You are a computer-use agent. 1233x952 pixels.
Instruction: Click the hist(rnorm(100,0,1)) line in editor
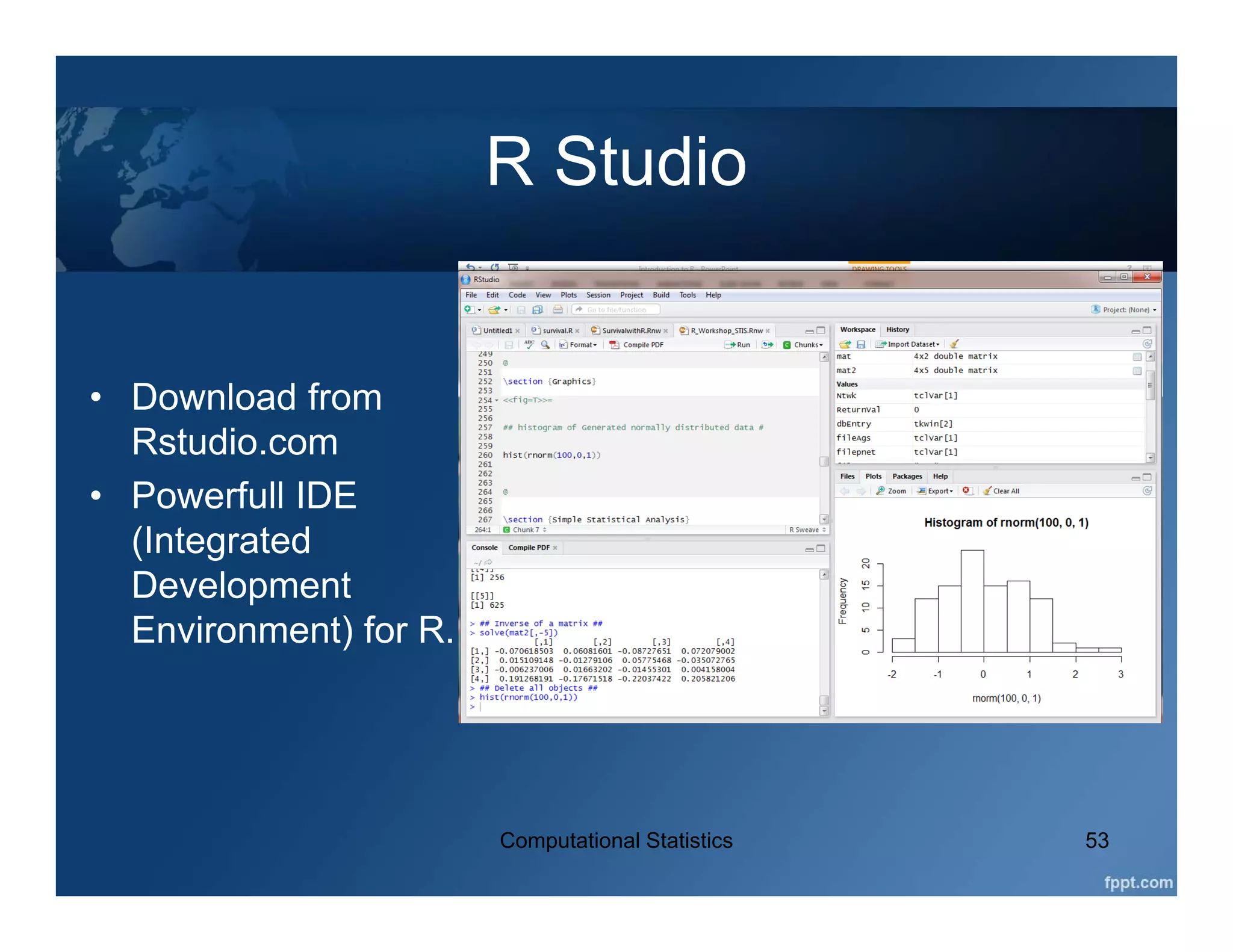click(x=551, y=455)
